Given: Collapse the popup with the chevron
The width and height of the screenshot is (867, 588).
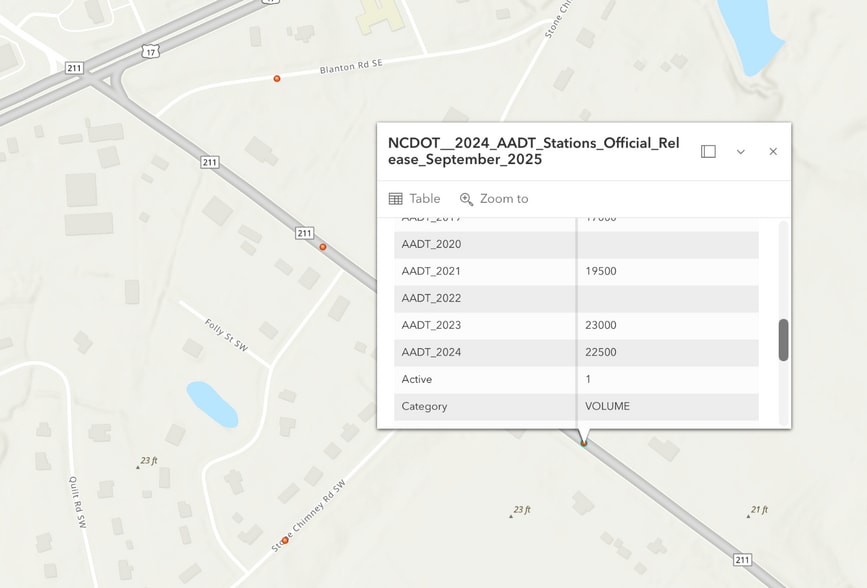Looking at the screenshot, I should (740, 152).
